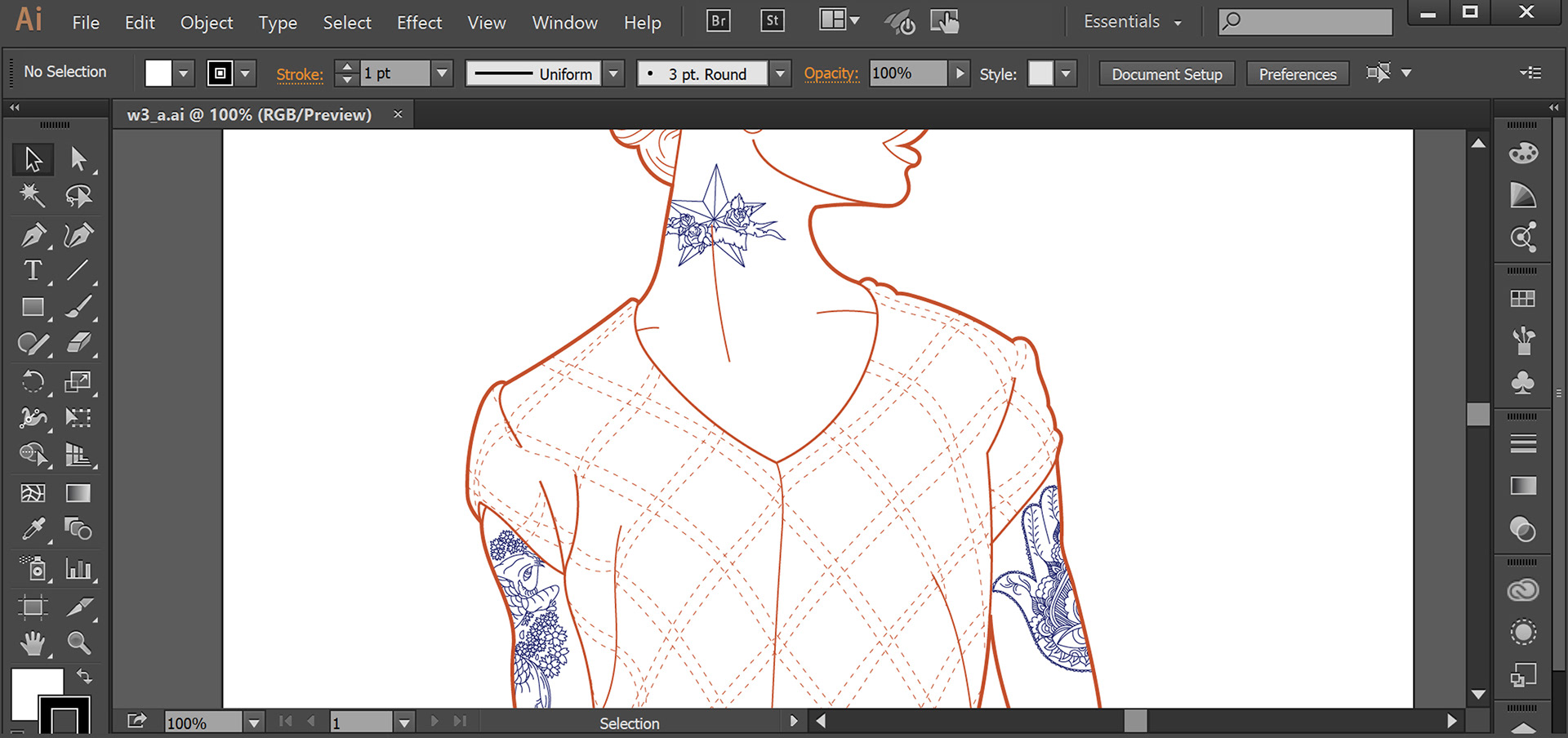Open Adobe Stock with St button
Screen dimensions: 1568x738
[x=772, y=20]
